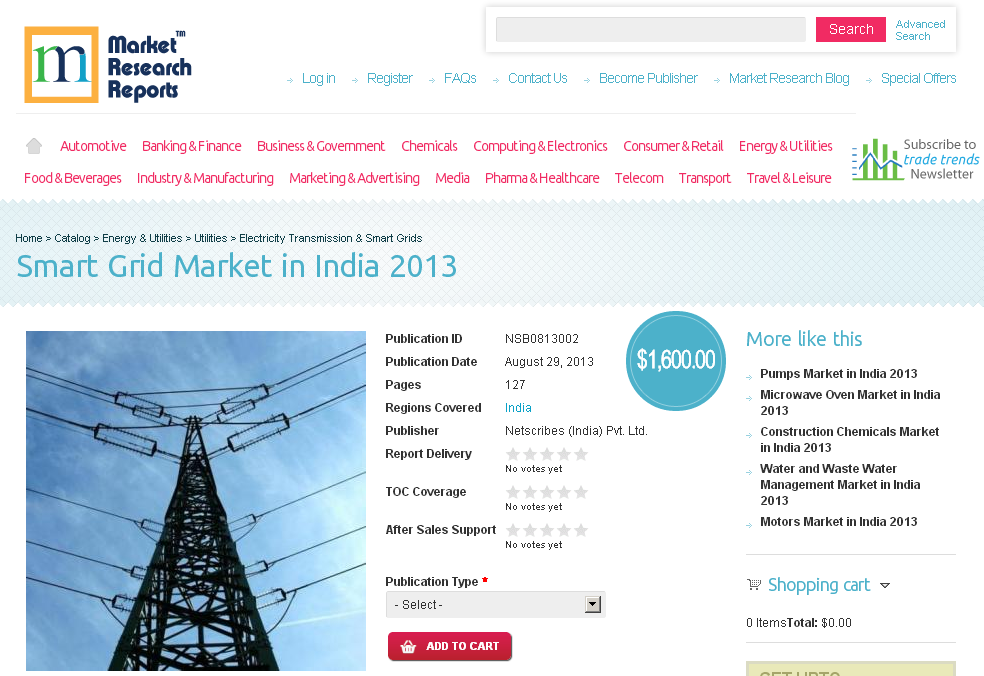Open Marketing & Advertising category
This screenshot has width=984, height=676.
tap(354, 178)
